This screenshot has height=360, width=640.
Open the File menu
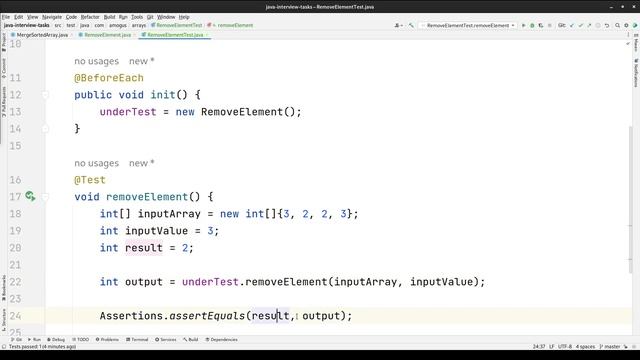[6, 17]
